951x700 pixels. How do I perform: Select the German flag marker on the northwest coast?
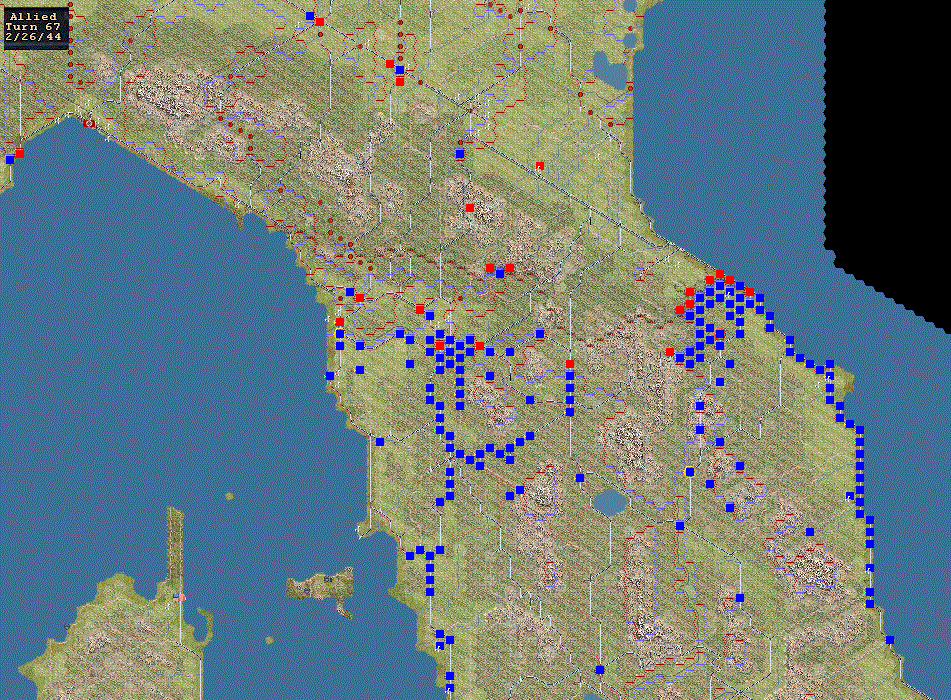89,124
